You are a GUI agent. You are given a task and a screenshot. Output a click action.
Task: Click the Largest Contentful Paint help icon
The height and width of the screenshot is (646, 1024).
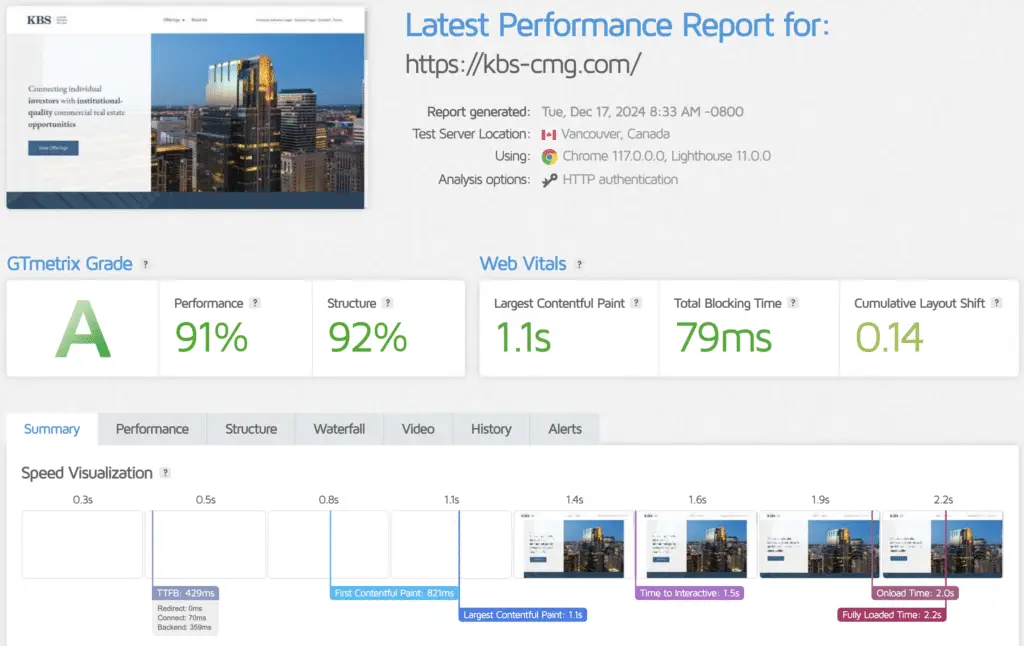pyautogui.click(x=636, y=303)
